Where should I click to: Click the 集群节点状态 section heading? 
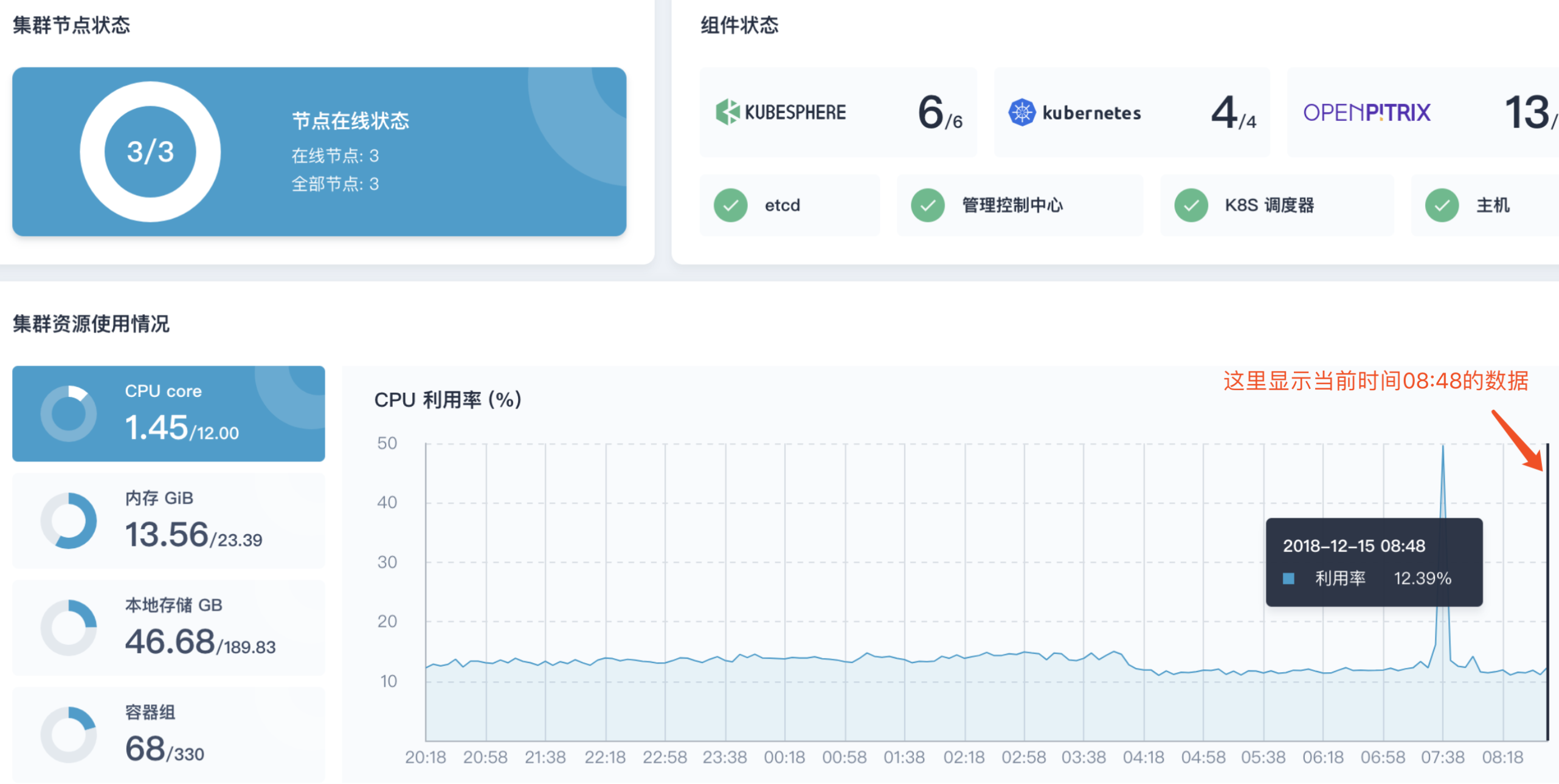click(x=71, y=25)
